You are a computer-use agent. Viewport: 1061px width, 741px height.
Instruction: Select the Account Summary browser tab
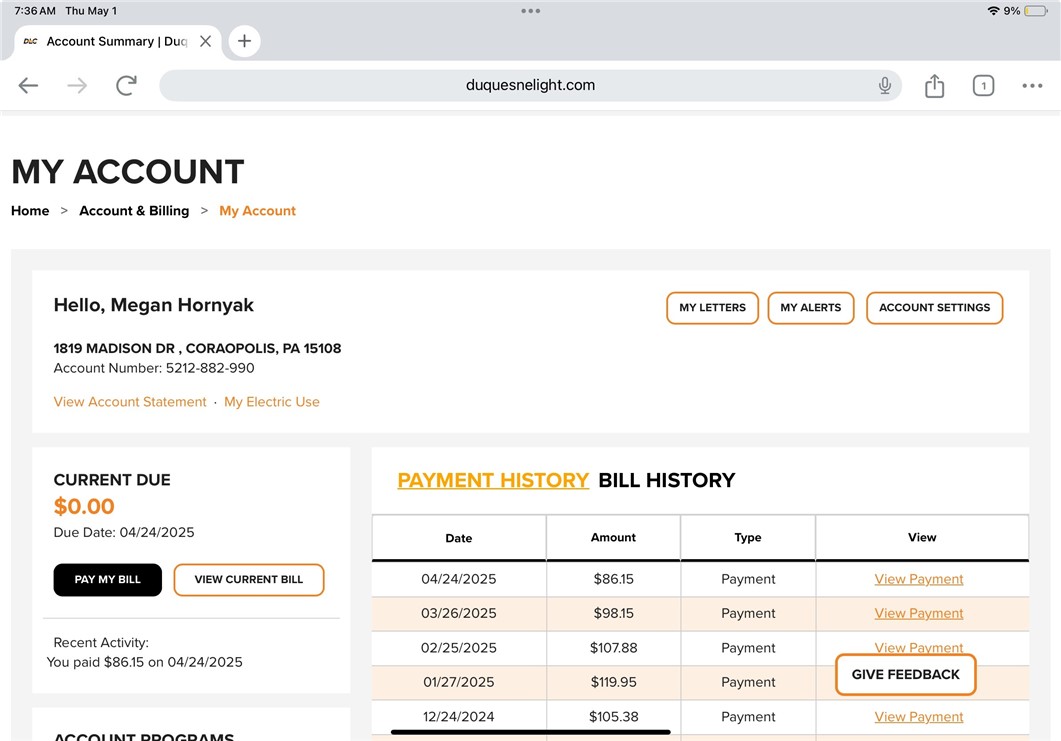[x=117, y=41]
